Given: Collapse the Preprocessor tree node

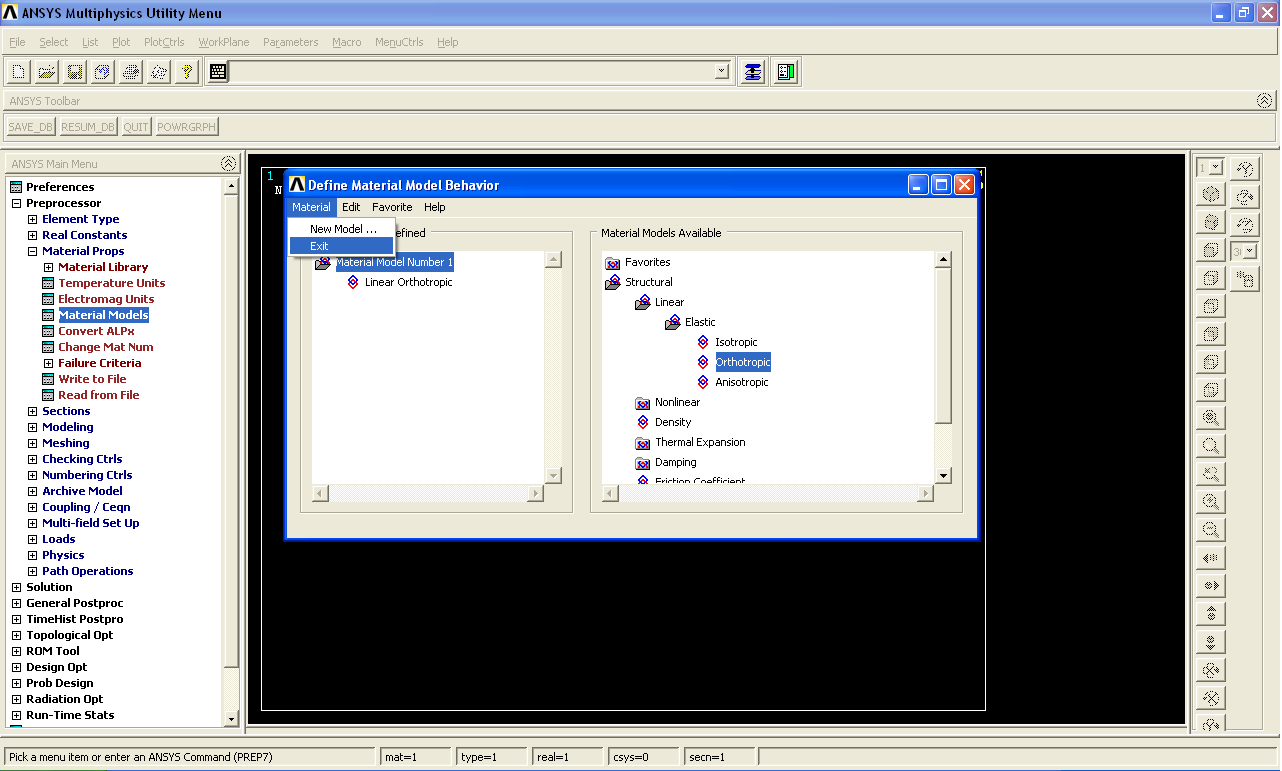Looking at the screenshot, I should click(16, 203).
